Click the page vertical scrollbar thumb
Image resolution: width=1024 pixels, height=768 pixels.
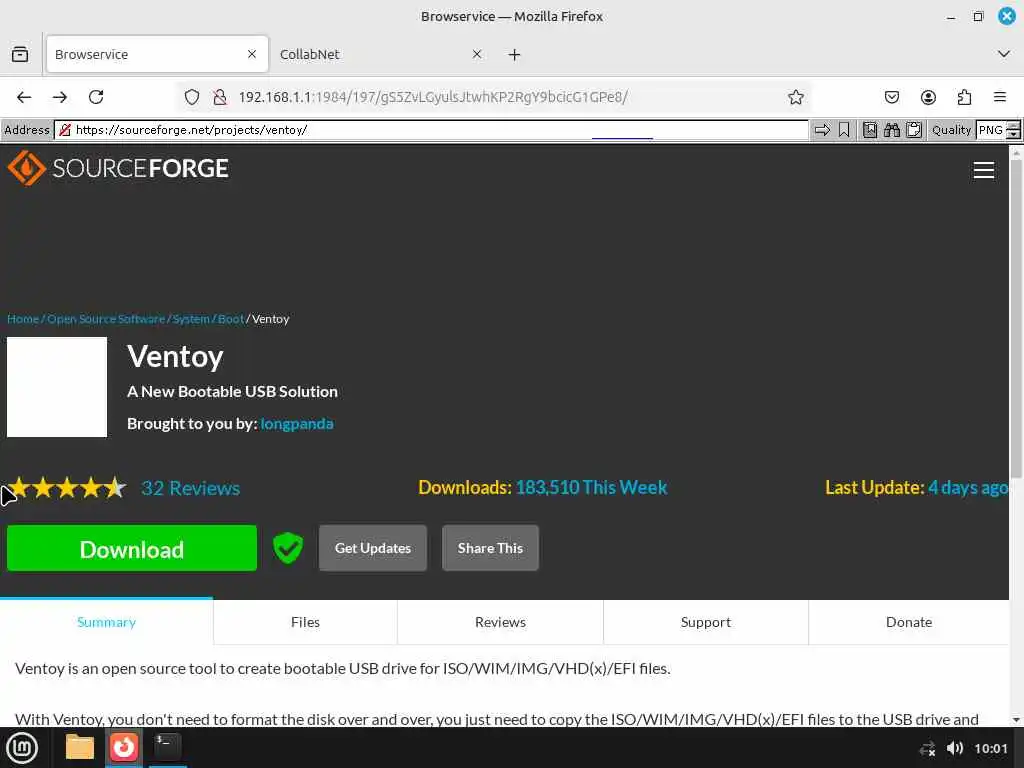pos(1016,319)
